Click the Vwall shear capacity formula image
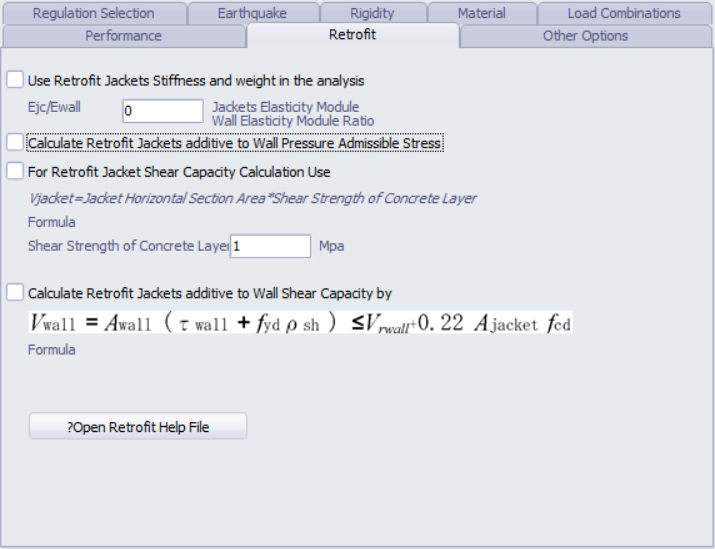This screenshot has width=715, height=549. (300, 322)
